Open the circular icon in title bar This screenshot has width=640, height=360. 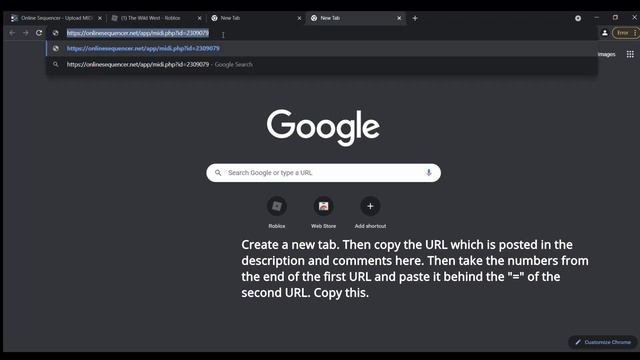pos(578,18)
